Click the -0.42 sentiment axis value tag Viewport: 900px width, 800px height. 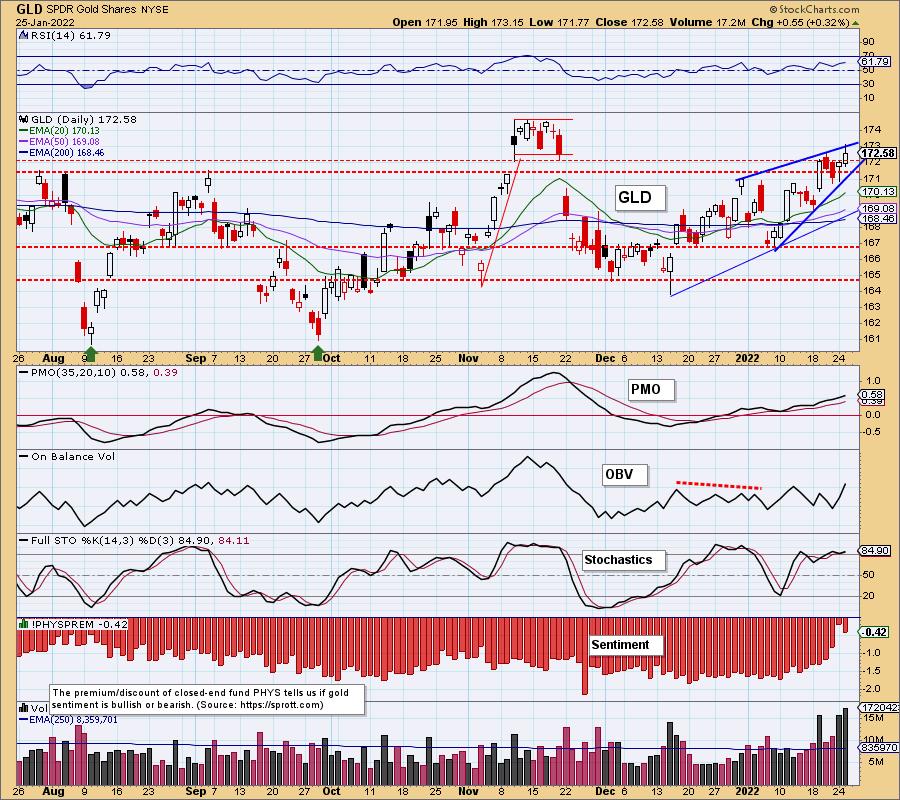point(875,632)
